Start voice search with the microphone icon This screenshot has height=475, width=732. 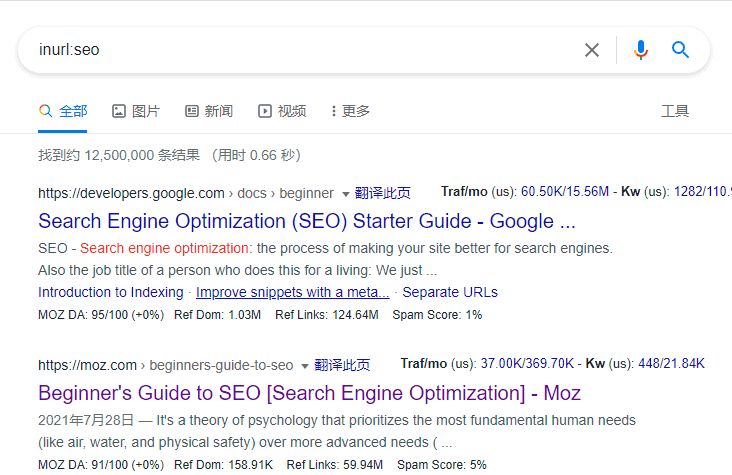pos(641,50)
